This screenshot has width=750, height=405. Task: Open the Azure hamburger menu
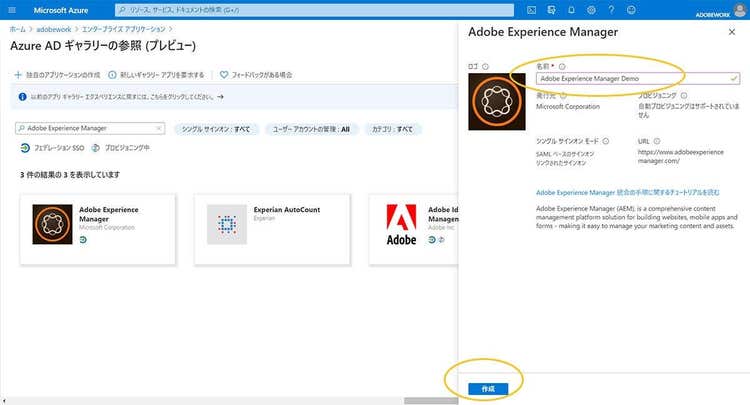(13, 9)
